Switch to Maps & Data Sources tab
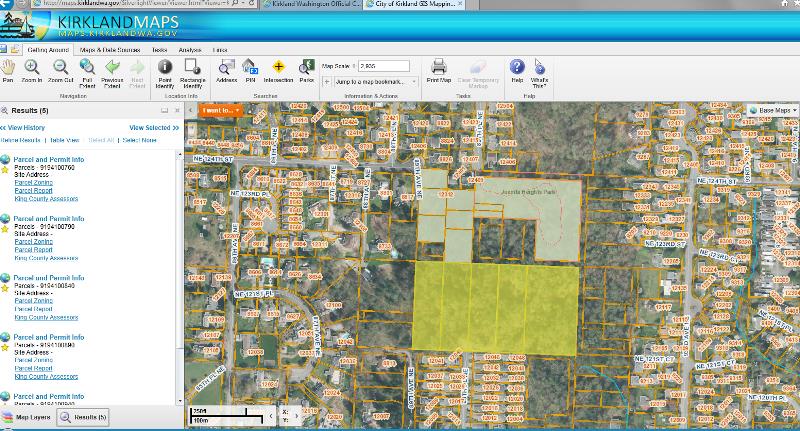The image size is (800, 431). (x=110, y=49)
